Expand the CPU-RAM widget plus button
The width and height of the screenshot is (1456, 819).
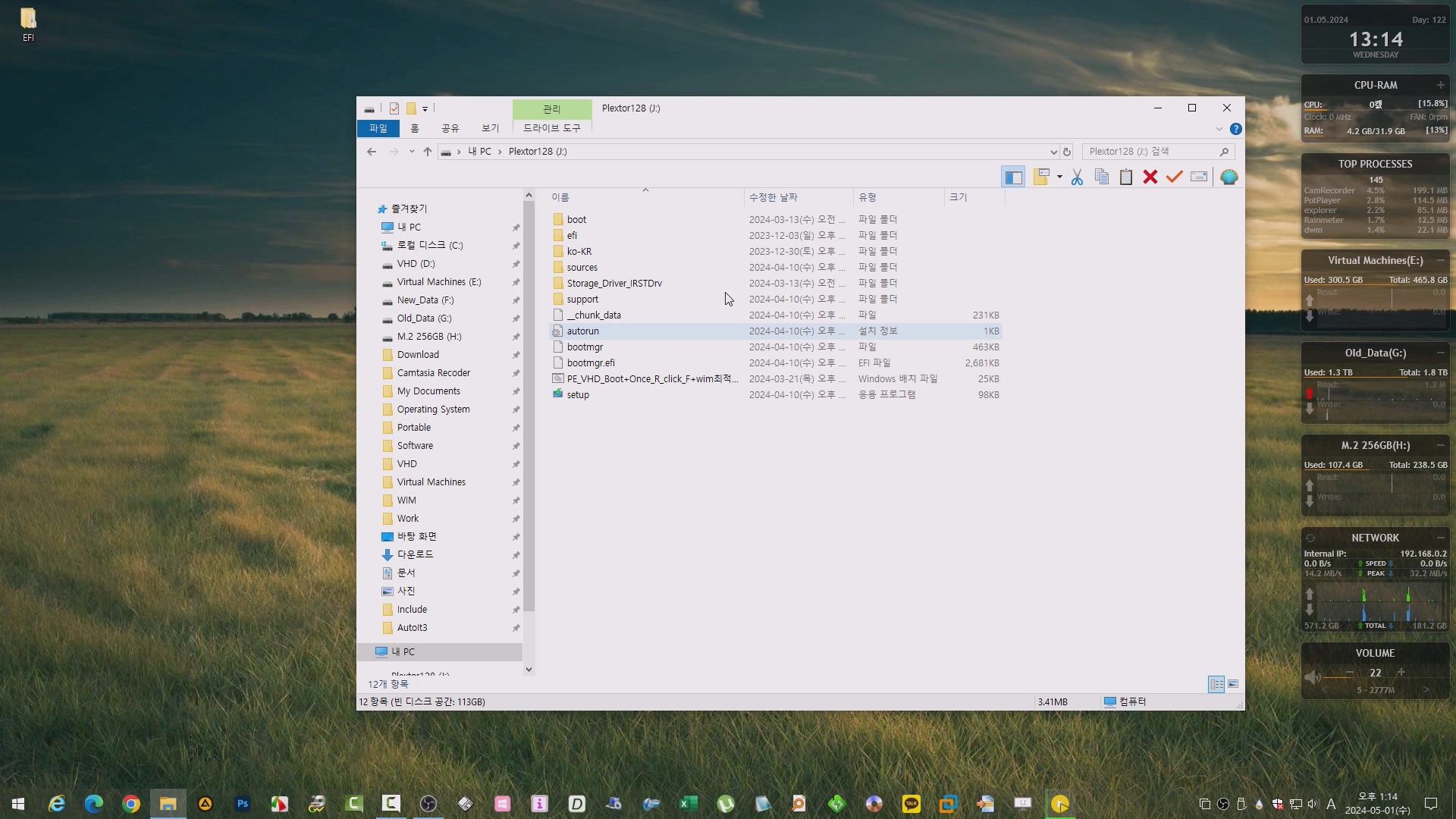[x=1440, y=85]
